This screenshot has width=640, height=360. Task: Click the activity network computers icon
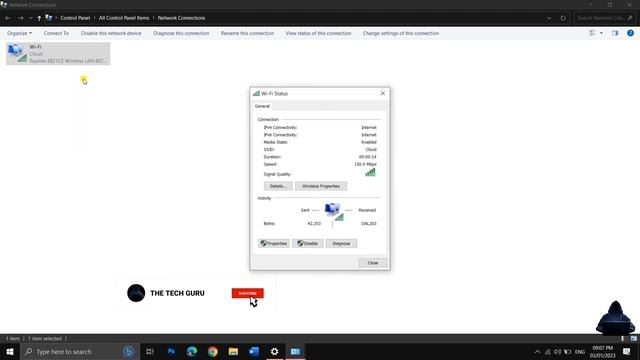tap(334, 211)
